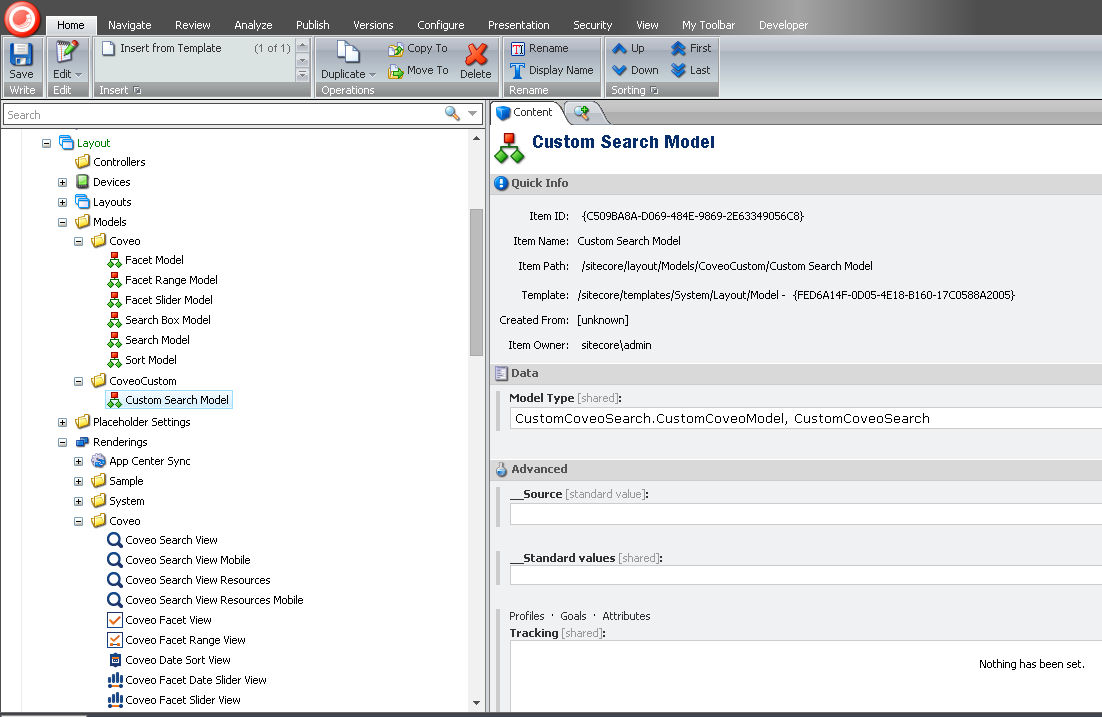The image size is (1102, 717).
Task: Click the Duplicate pages icon
Action: click(348, 53)
